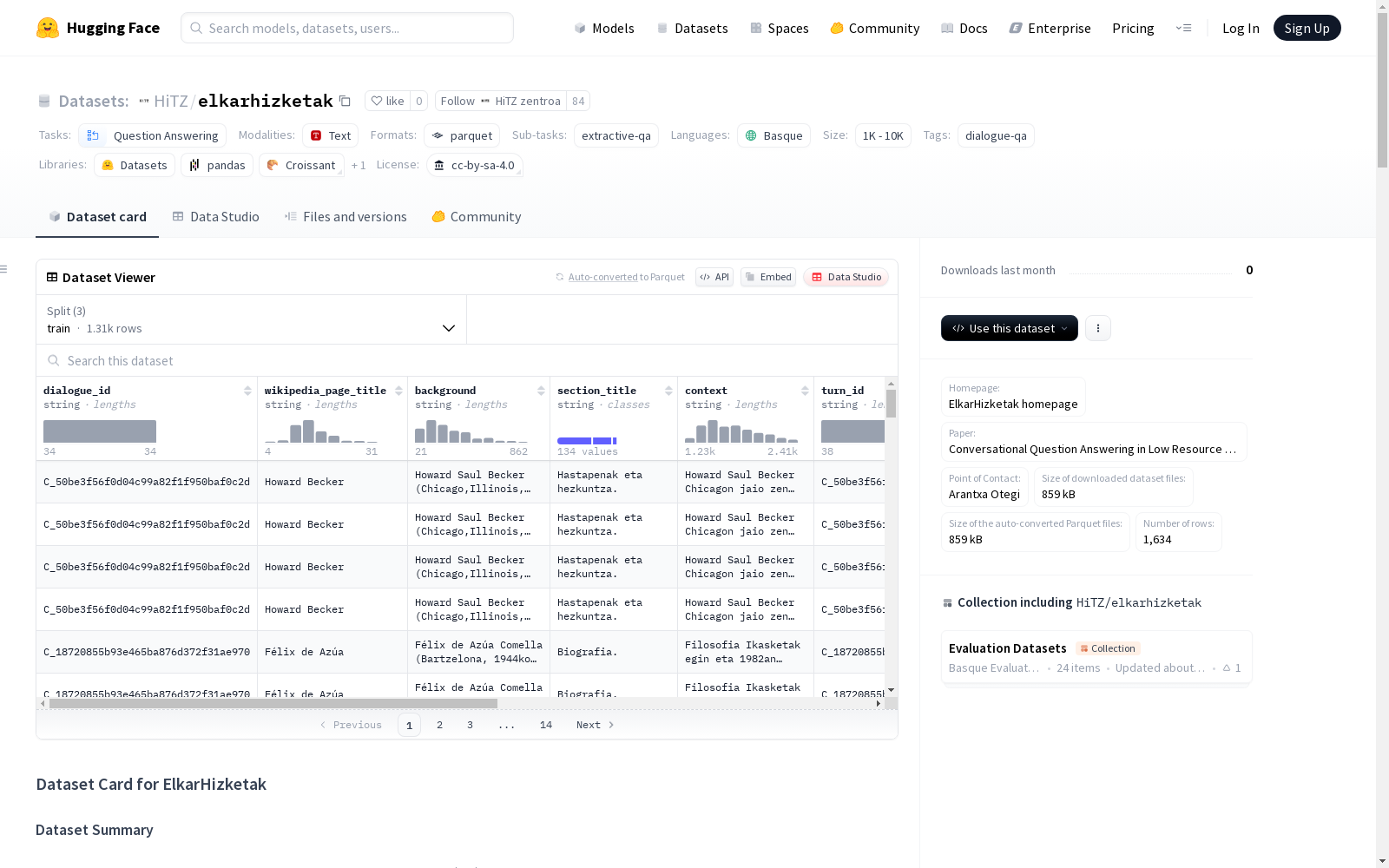Screen dimensions: 1389x868
Task: Click the Question Answering task tag
Action: click(x=153, y=135)
